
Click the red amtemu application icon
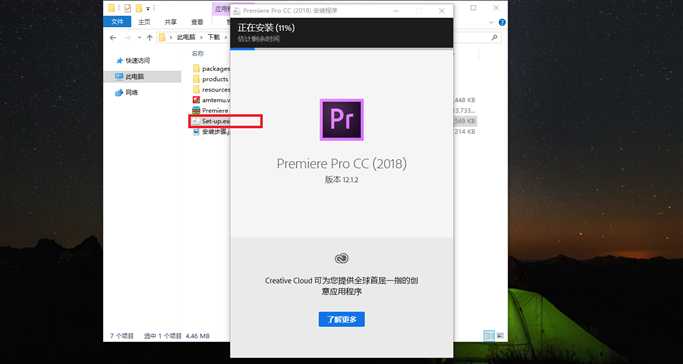(x=196, y=100)
